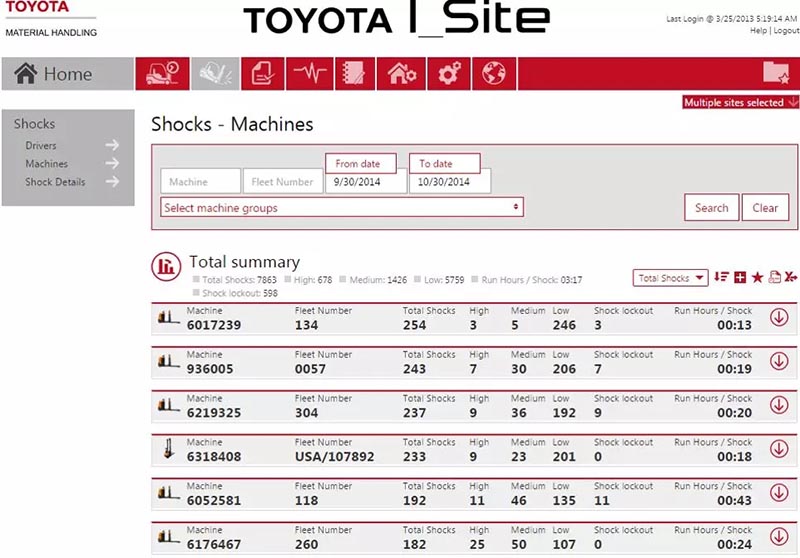Viewport: 800px width, 558px height.
Task: Expand row for machine 936005
Action: click(x=779, y=361)
